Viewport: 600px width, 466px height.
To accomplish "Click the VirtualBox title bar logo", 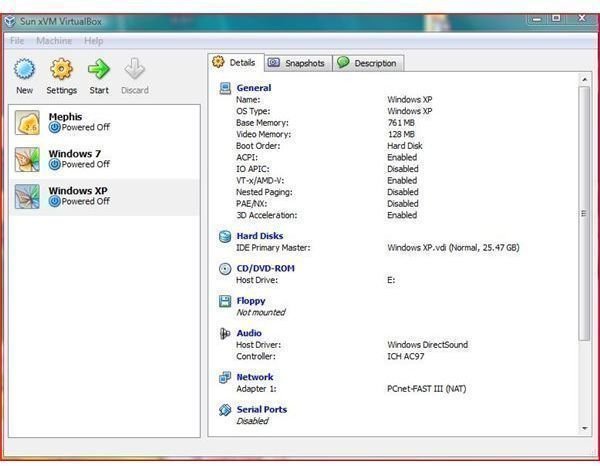I will pyautogui.click(x=10, y=21).
